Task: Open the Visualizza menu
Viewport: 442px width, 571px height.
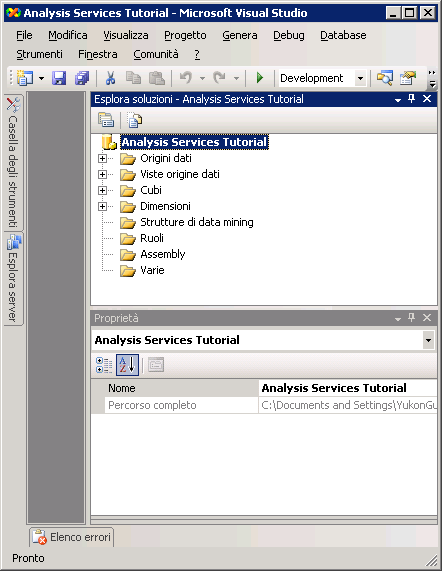Action: pos(126,35)
